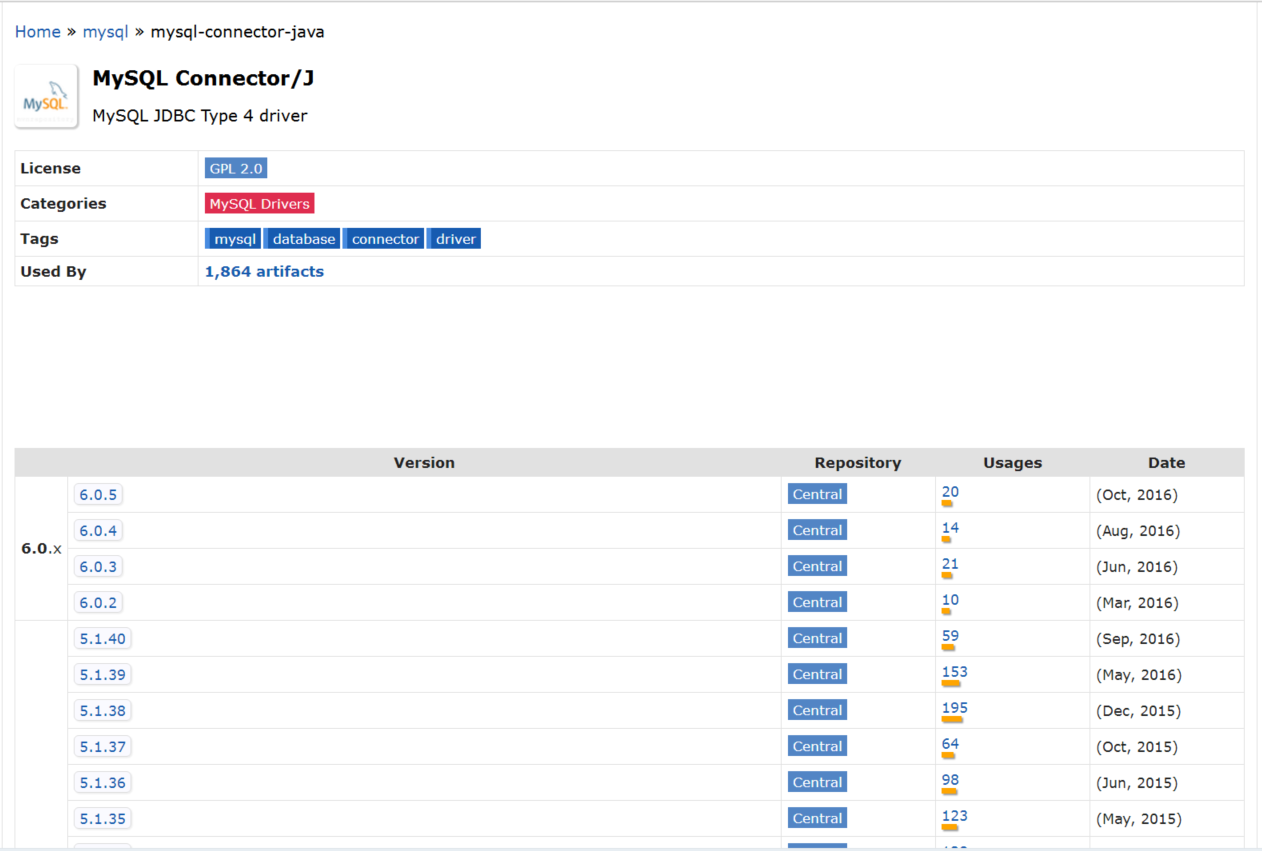Open the GPL 2.0 license tag
Screen dimensions: 1262x851
(x=236, y=169)
